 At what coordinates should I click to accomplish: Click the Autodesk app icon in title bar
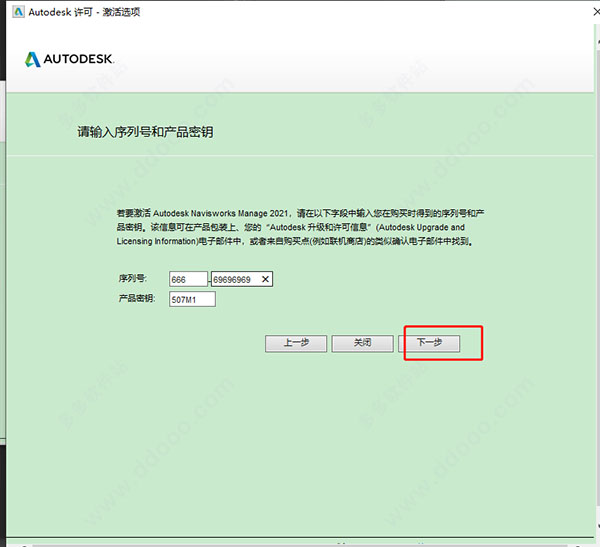[x=18, y=12]
